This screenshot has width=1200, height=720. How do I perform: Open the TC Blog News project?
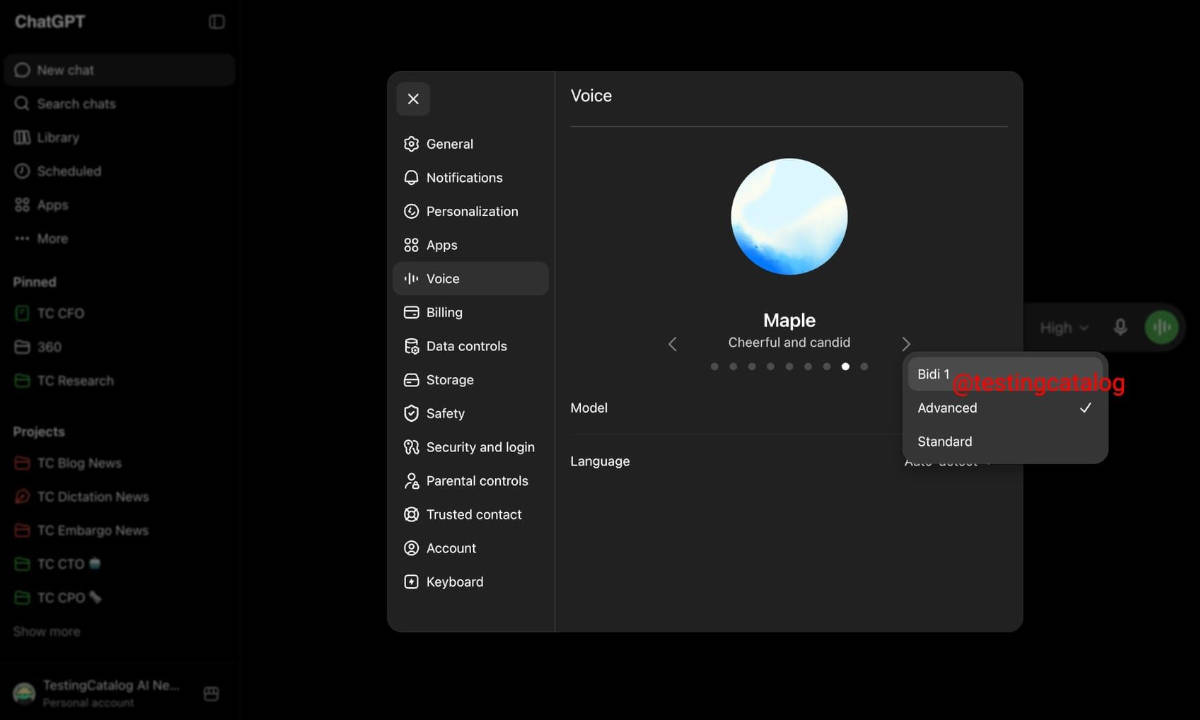click(x=120, y=463)
